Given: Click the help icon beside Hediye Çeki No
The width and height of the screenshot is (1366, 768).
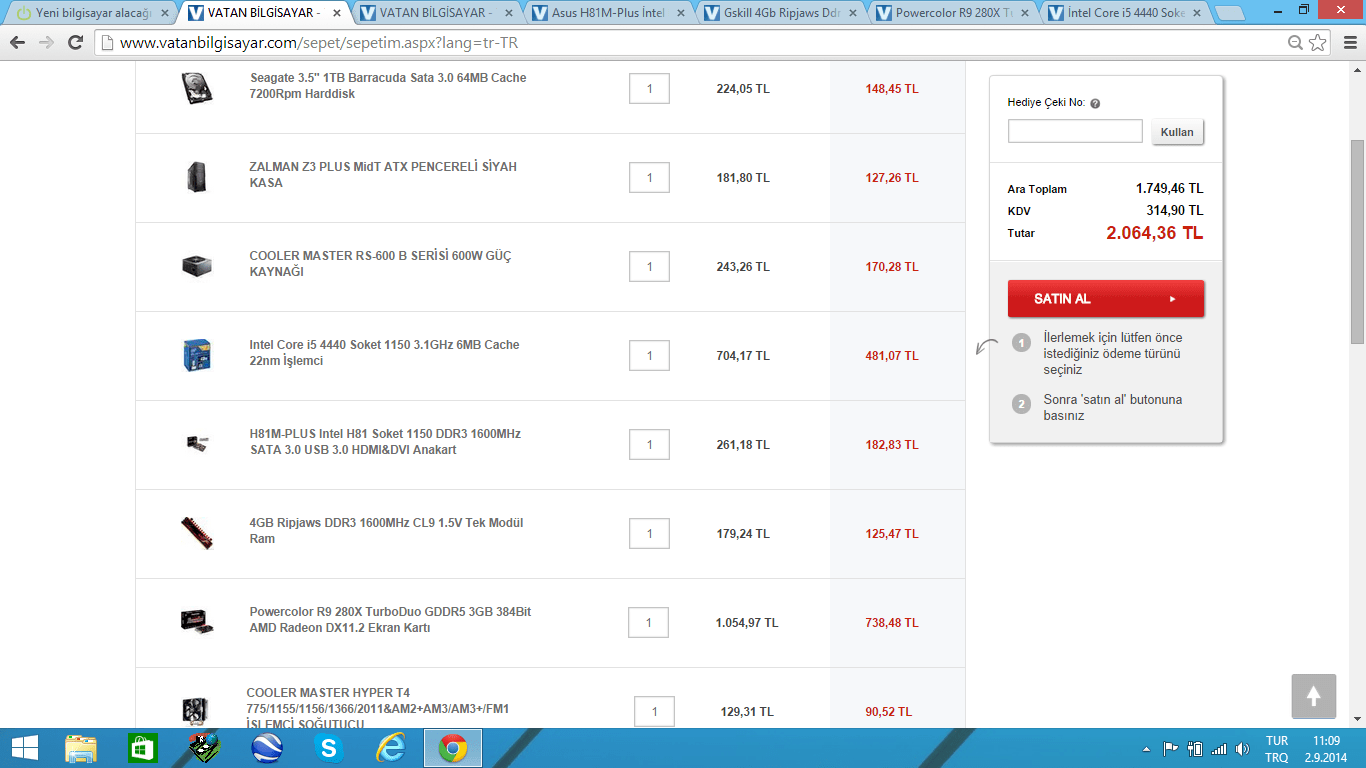Looking at the screenshot, I should [1095, 103].
